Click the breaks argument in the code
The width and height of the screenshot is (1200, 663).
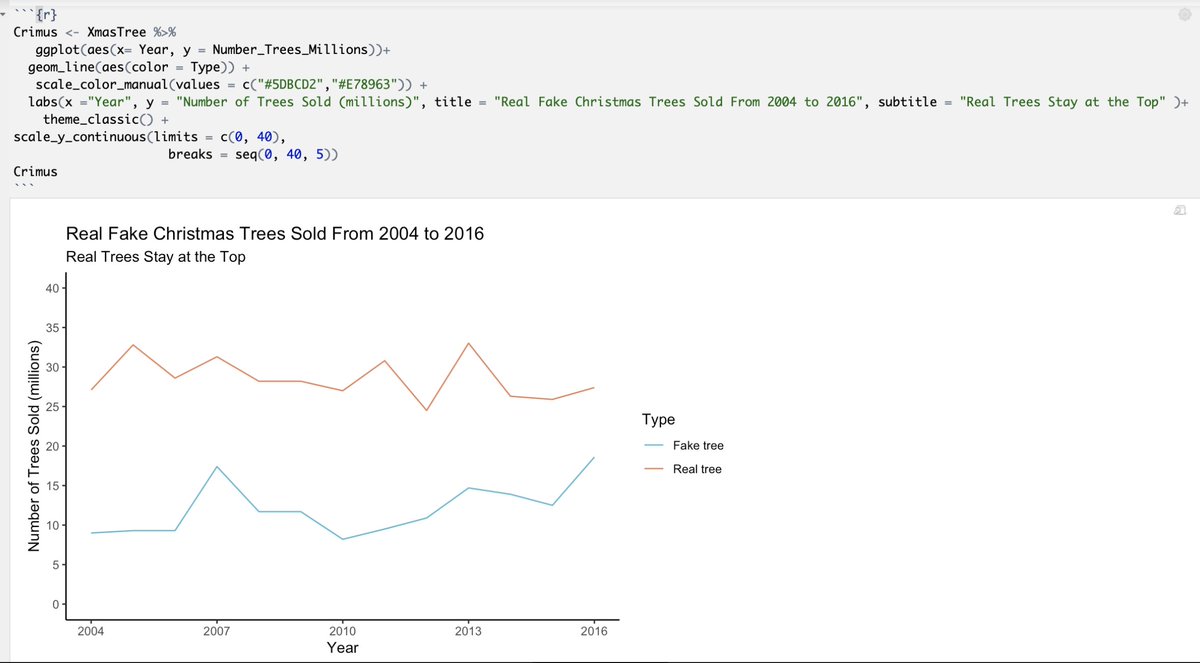pyautogui.click(x=190, y=154)
